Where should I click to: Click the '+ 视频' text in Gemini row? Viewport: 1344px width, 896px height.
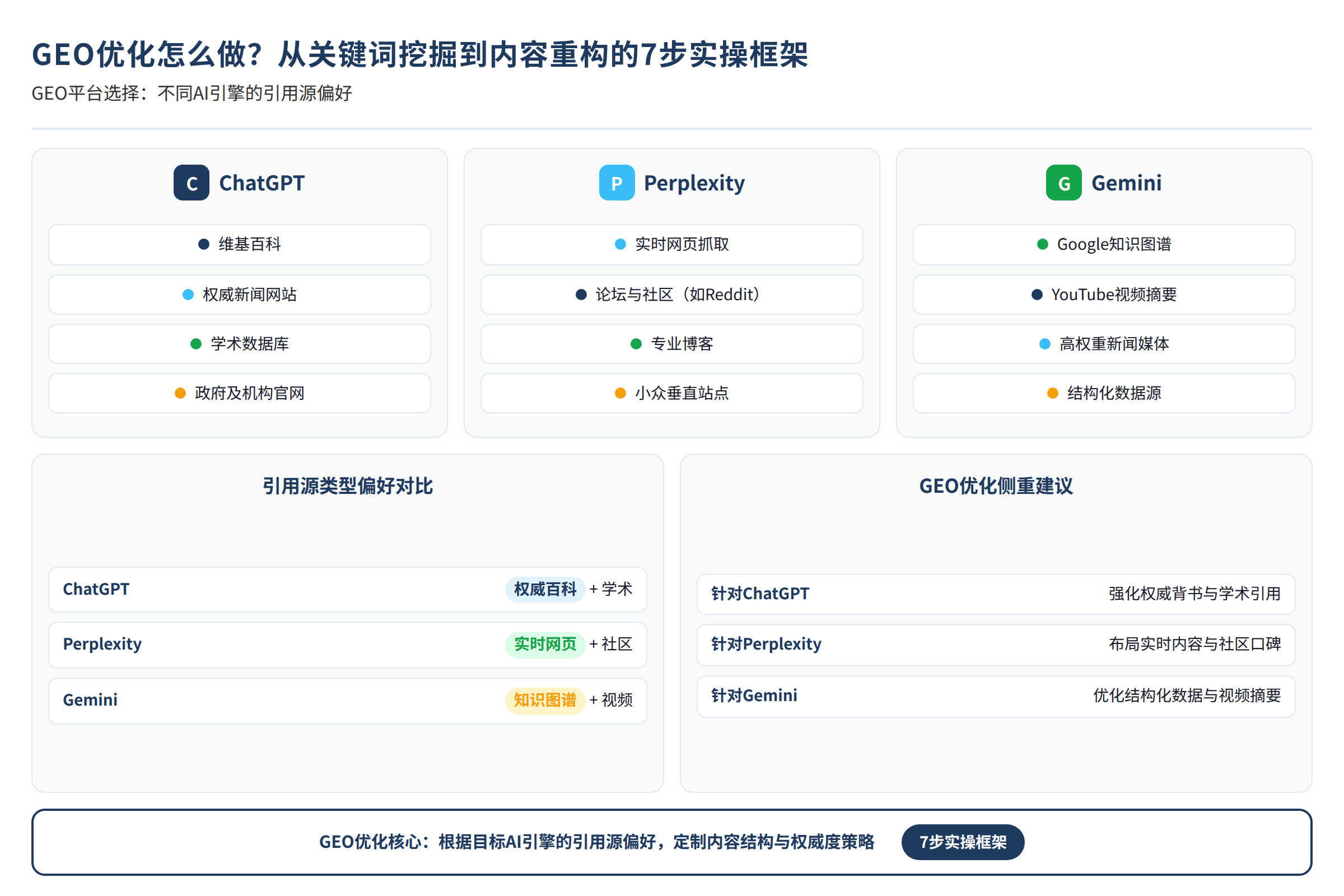click(611, 700)
